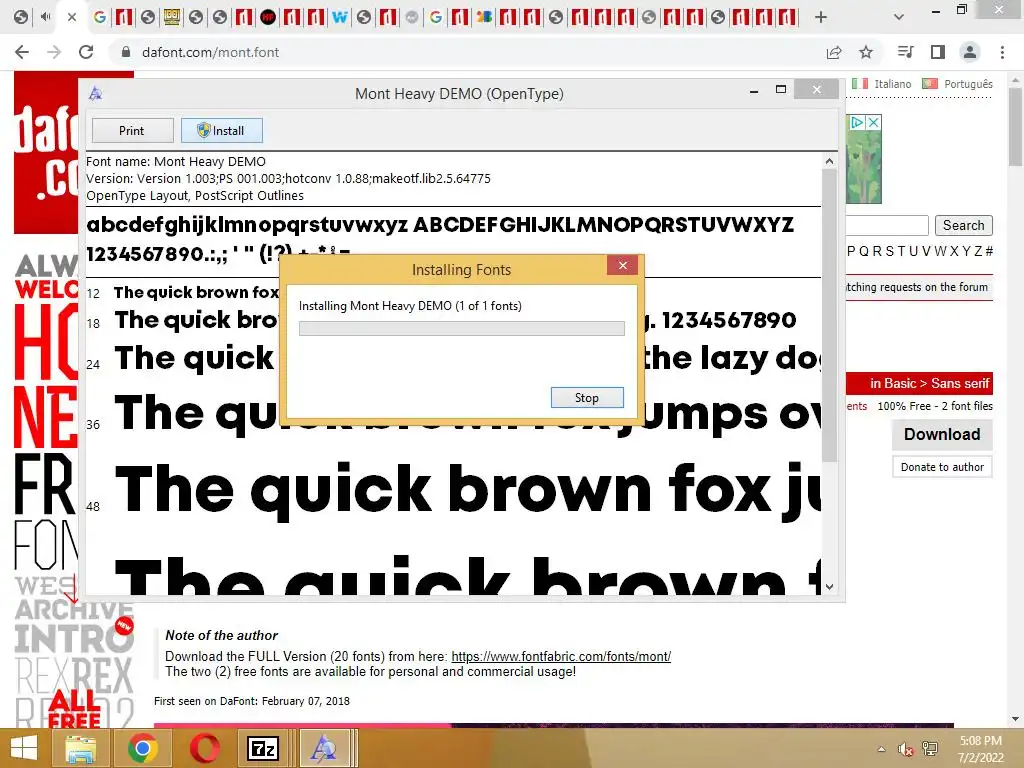1024x768 pixels.
Task: Browse fonts starting with letter W
Action: 939,251
